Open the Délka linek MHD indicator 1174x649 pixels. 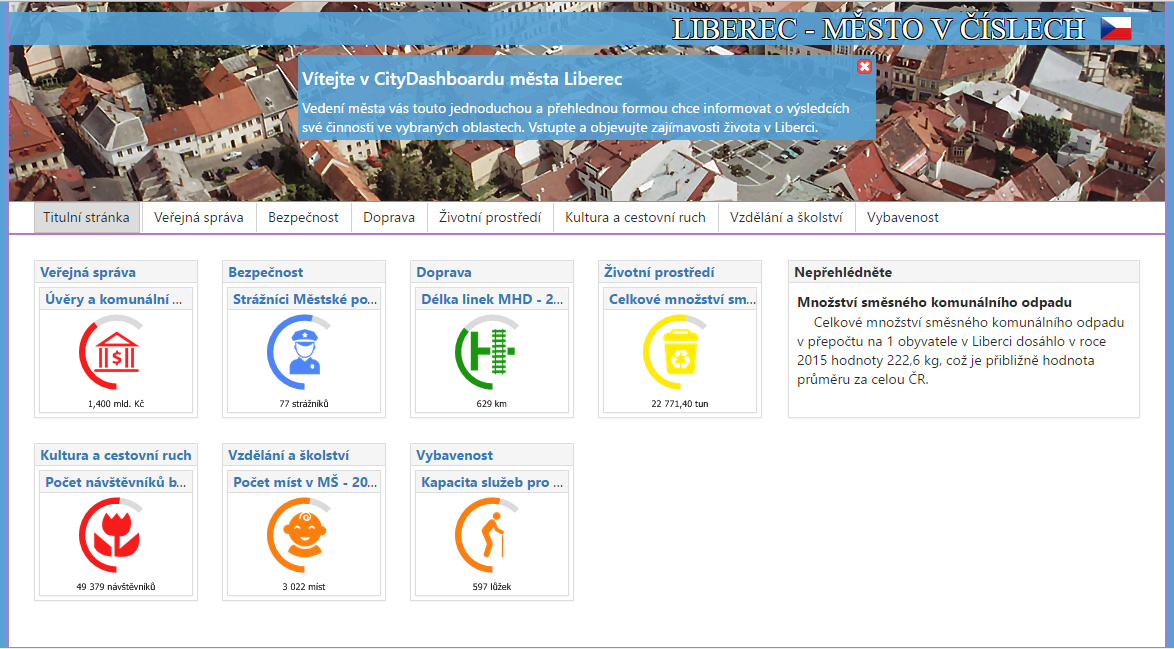(x=492, y=299)
